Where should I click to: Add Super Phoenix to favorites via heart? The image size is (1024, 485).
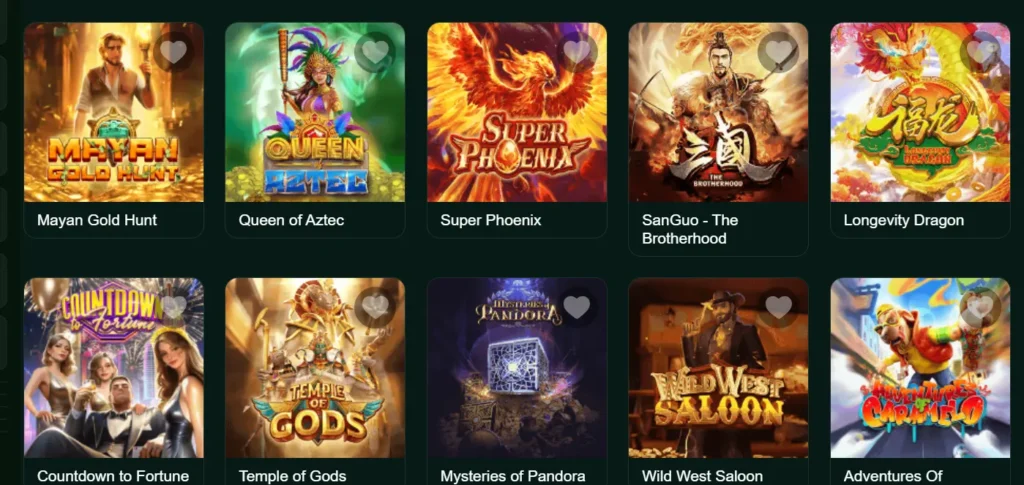[577, 52]
